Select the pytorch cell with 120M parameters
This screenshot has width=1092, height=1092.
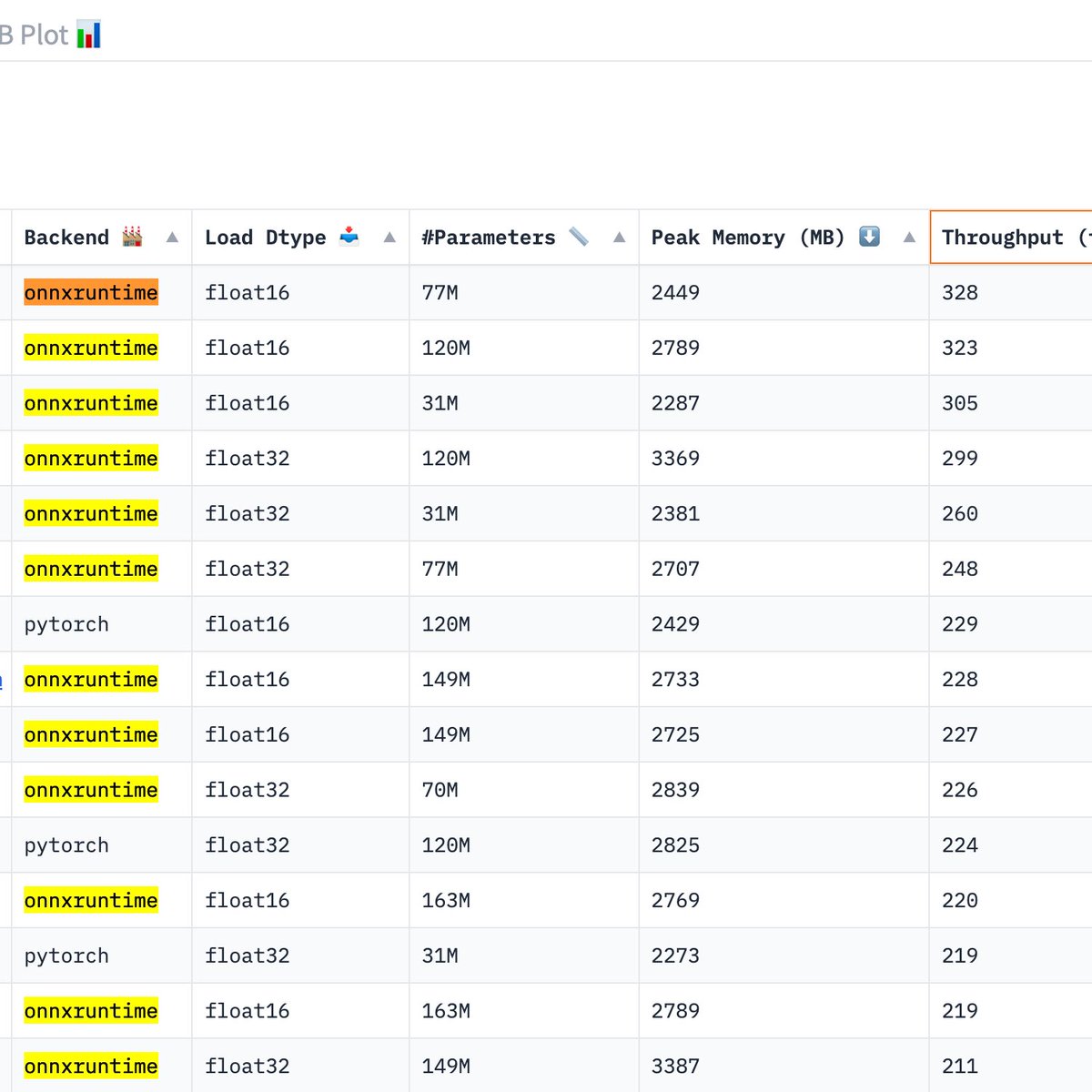[66, 624]
